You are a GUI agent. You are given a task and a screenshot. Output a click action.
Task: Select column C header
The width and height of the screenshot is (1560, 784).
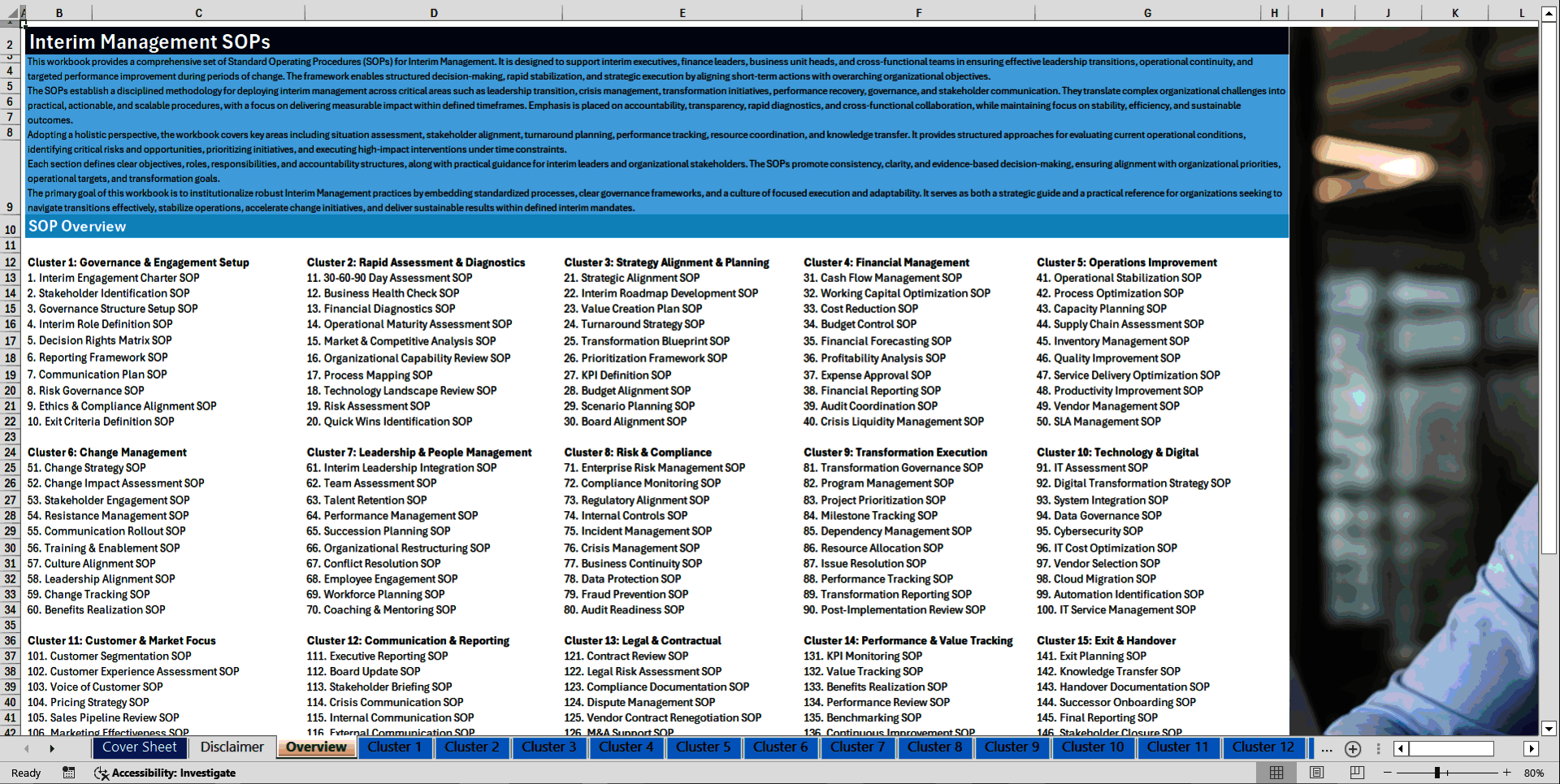[198, 13]
